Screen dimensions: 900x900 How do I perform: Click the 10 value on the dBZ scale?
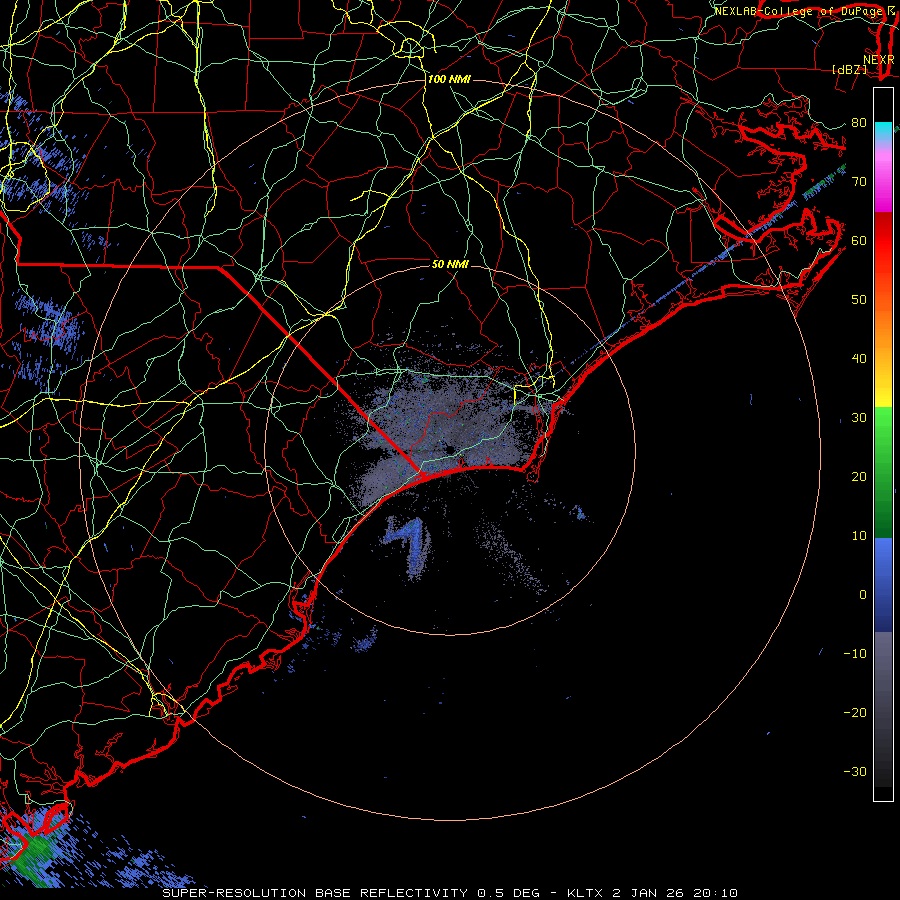[x=859, y=536]
